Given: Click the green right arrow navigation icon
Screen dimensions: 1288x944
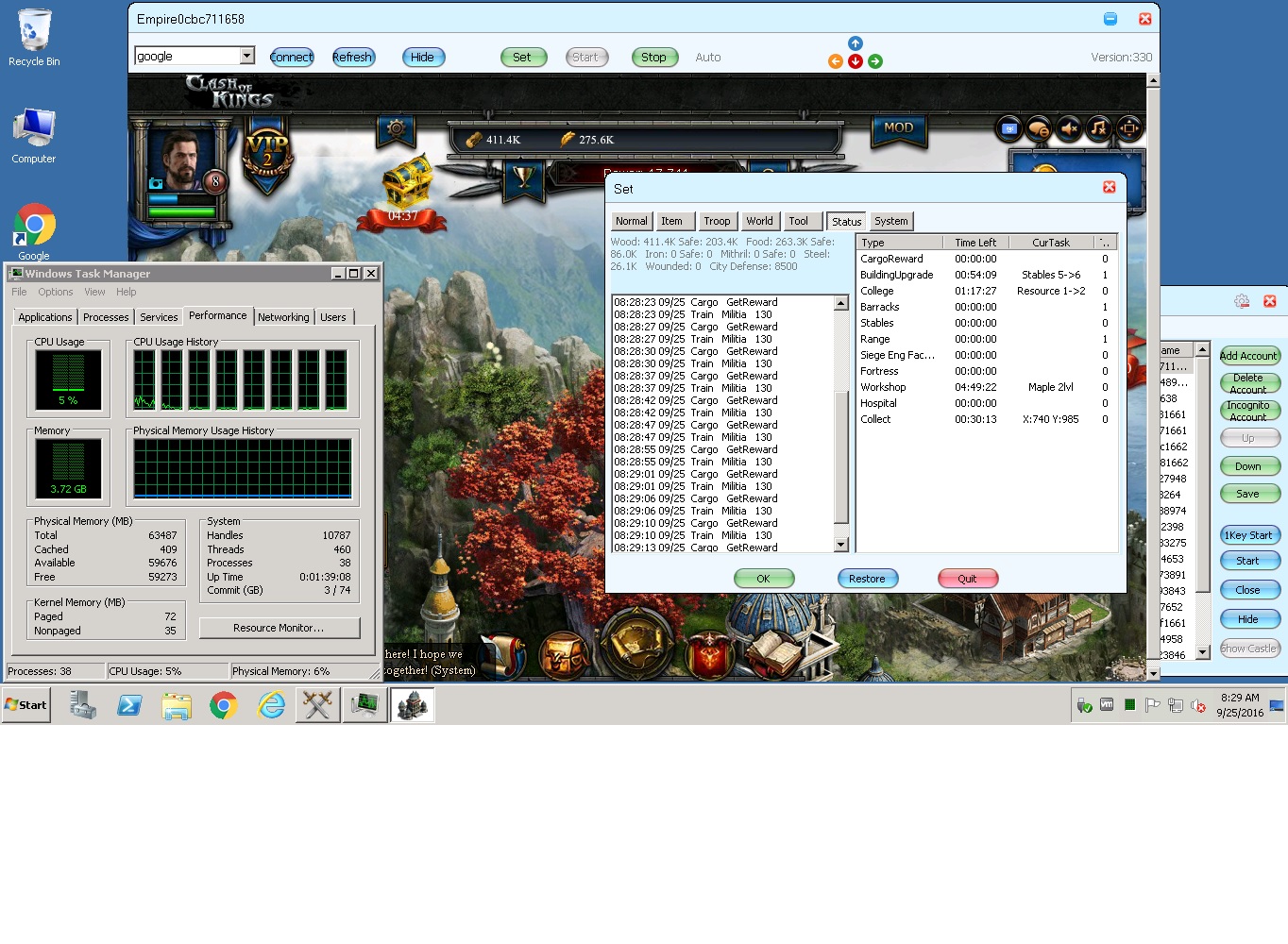Looking at the screenshot, I should coord(875,61).
